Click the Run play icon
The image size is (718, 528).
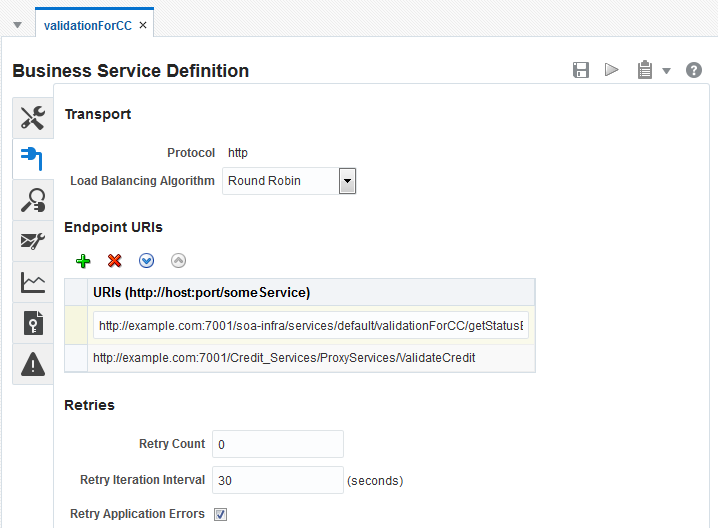[612, 70]
